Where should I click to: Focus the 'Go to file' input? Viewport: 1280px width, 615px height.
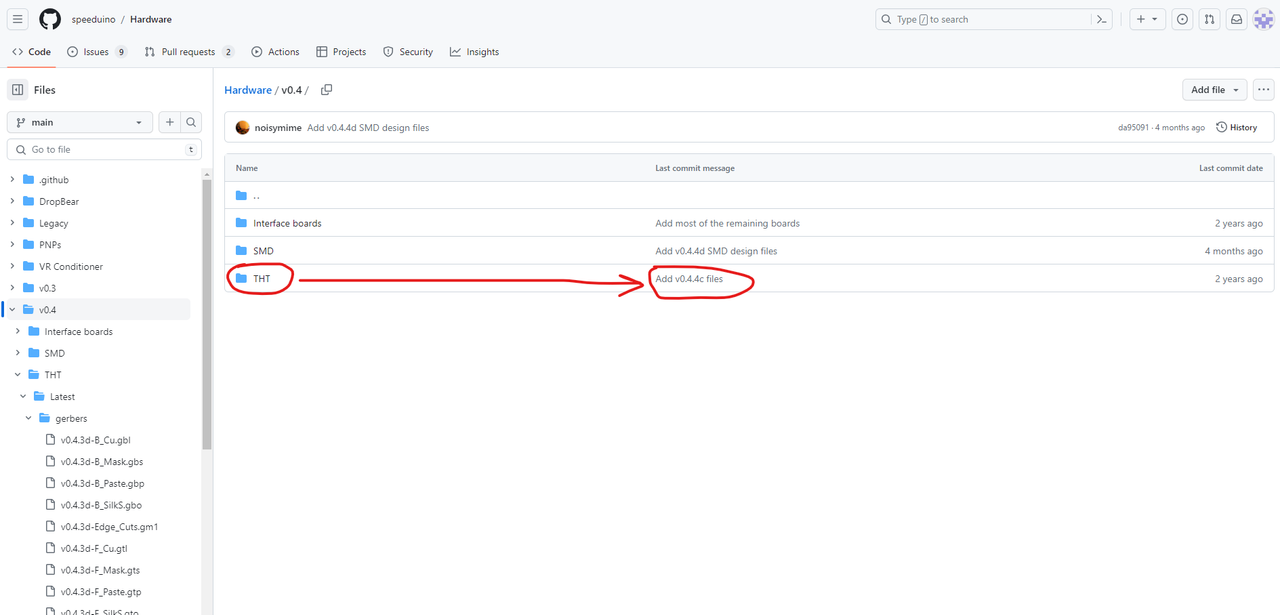coord(104,149)
